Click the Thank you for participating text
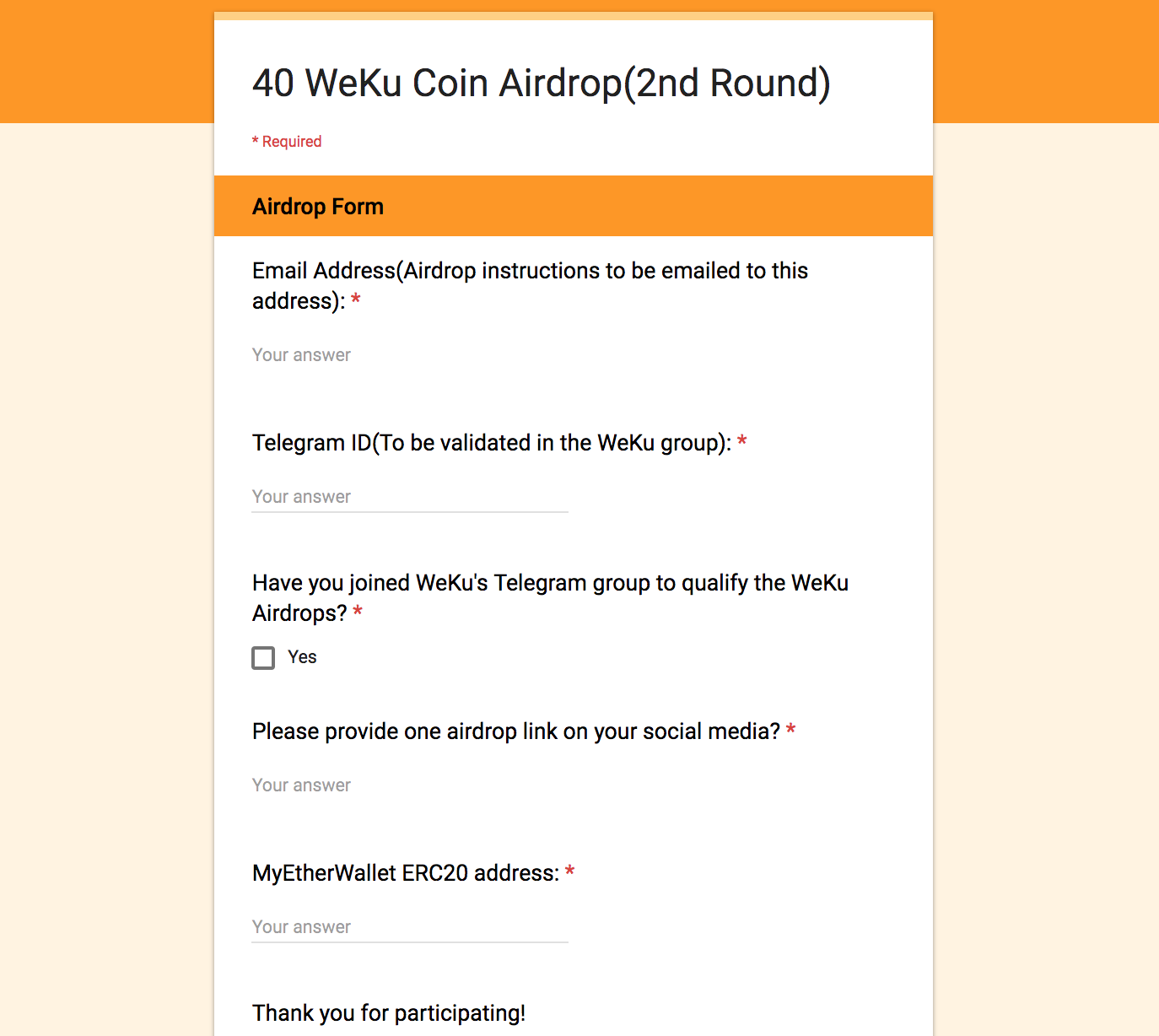This screenshot has width=1159, height=1036. point(389,1013)
